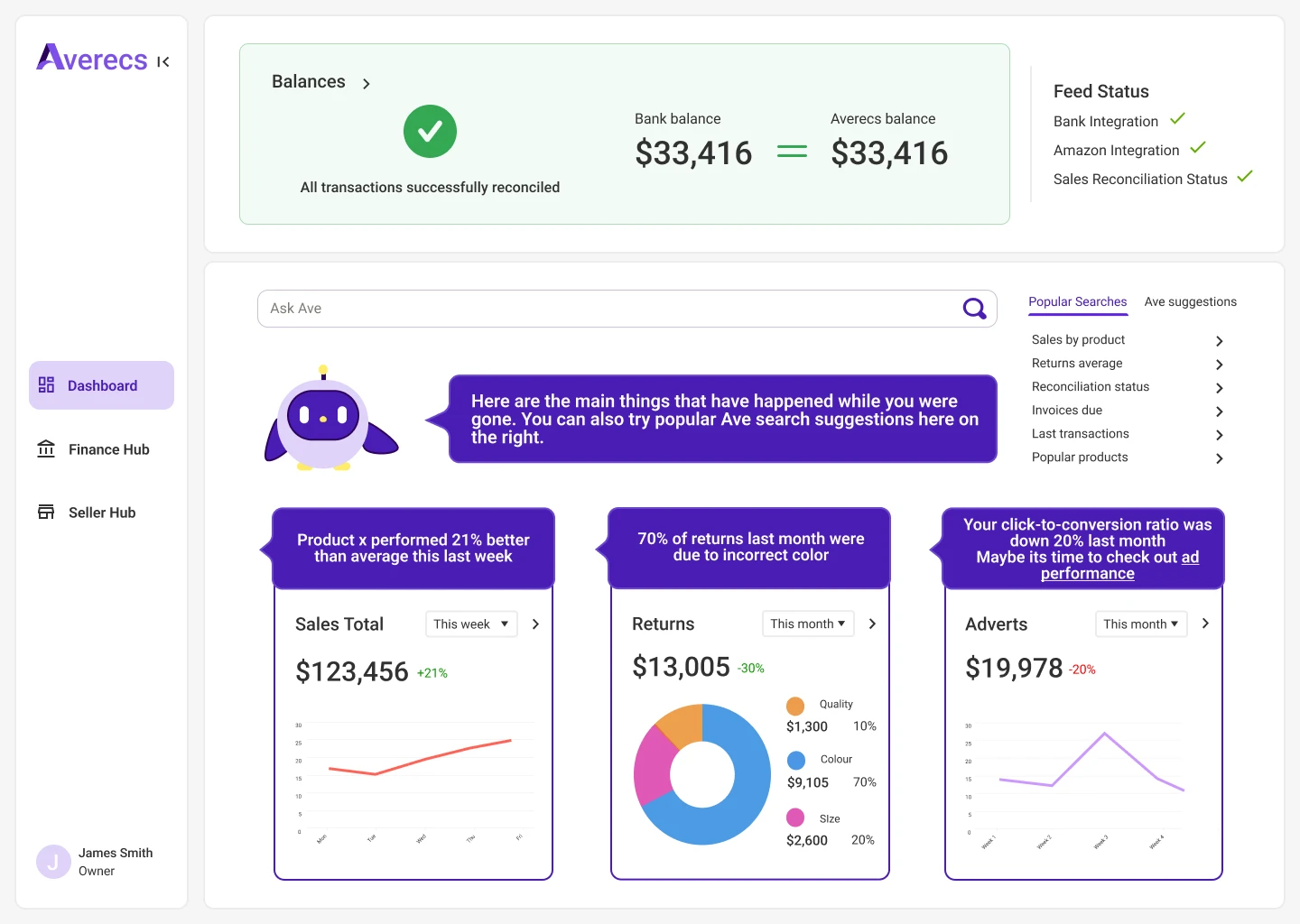Click the blue Colour legend swatch

pos(796,761)
